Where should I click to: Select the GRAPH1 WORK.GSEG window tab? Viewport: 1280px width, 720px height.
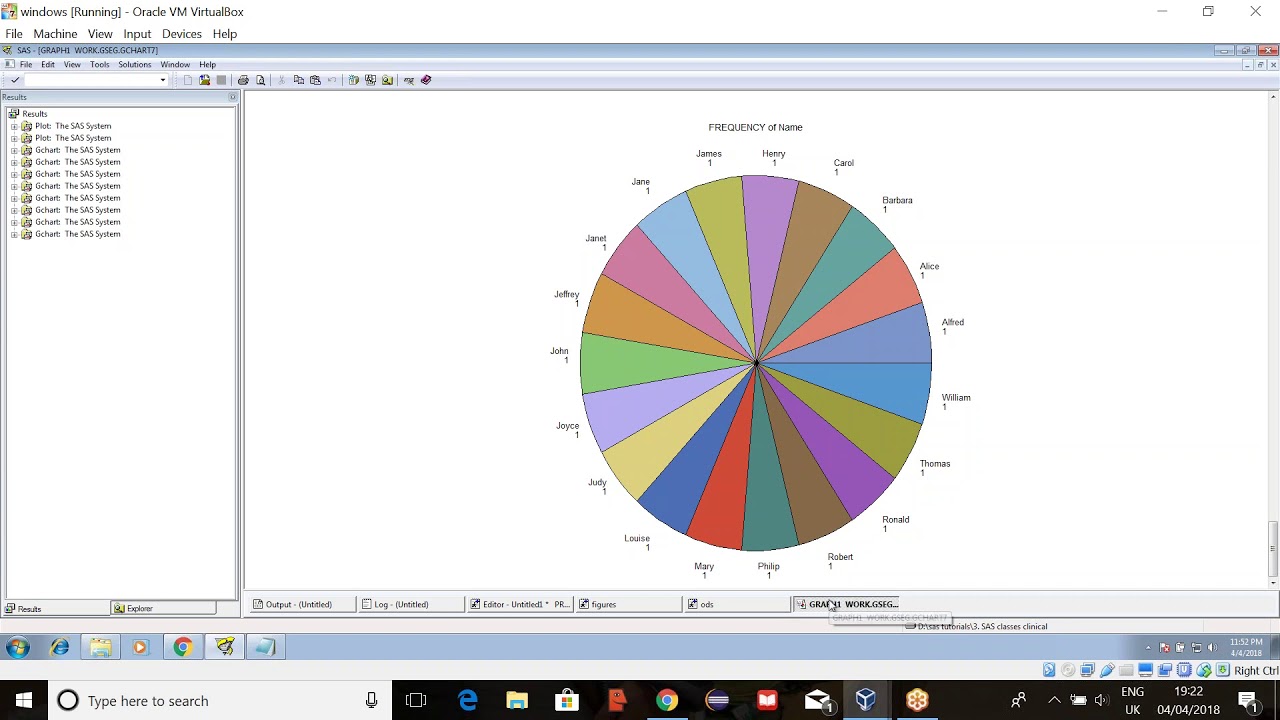[848, 604]
